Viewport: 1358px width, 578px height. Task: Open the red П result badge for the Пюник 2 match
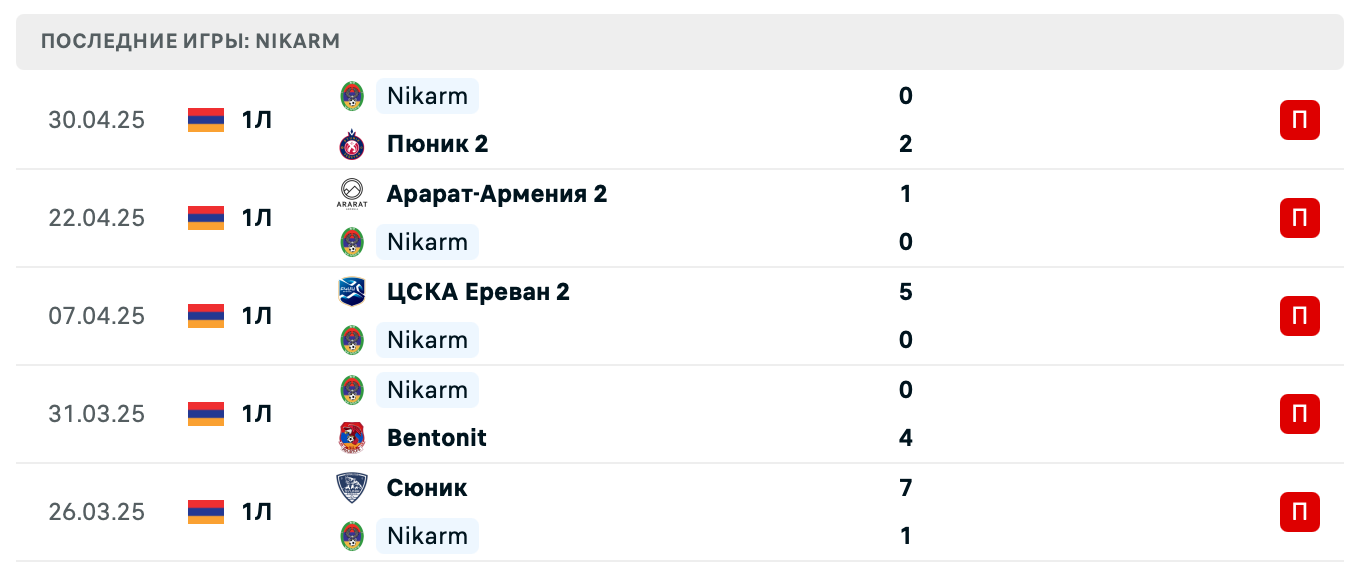click(1299, 119)
